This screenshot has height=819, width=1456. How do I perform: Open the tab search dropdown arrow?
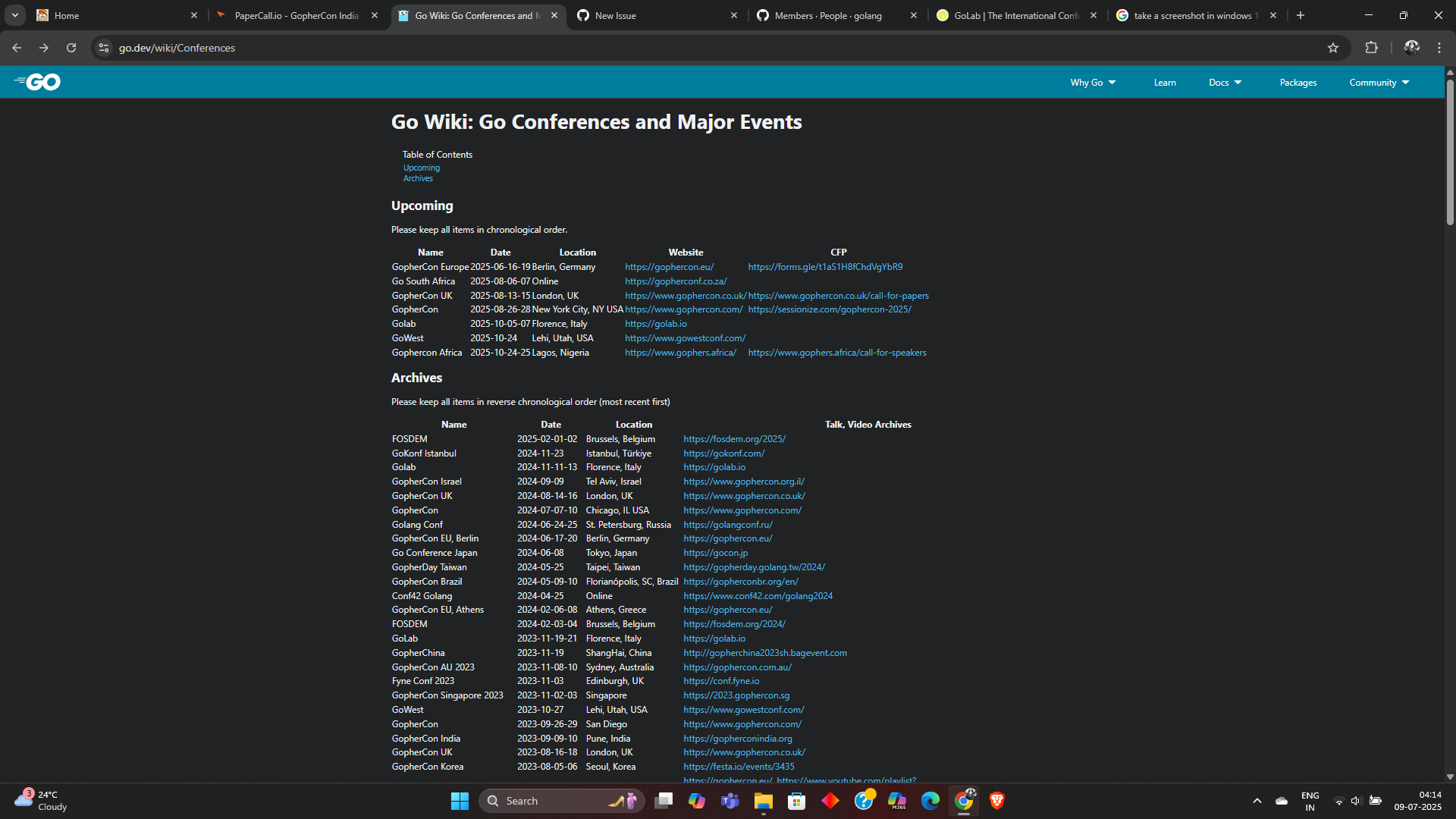tap(15, 15)
